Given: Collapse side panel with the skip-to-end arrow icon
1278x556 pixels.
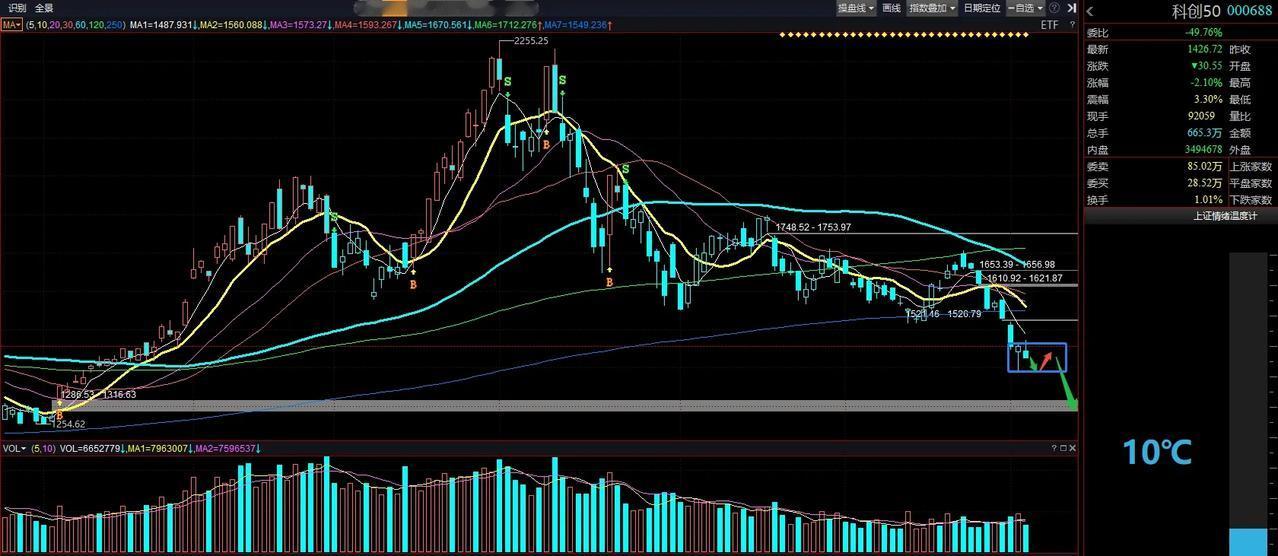Looking at the screenshot, I should tap(1071, 8).
